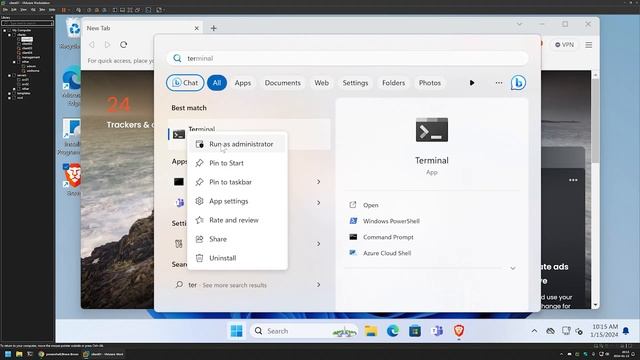Switch to the Photos search filter
Screen dimensions: 640x360
coord(430,83)
